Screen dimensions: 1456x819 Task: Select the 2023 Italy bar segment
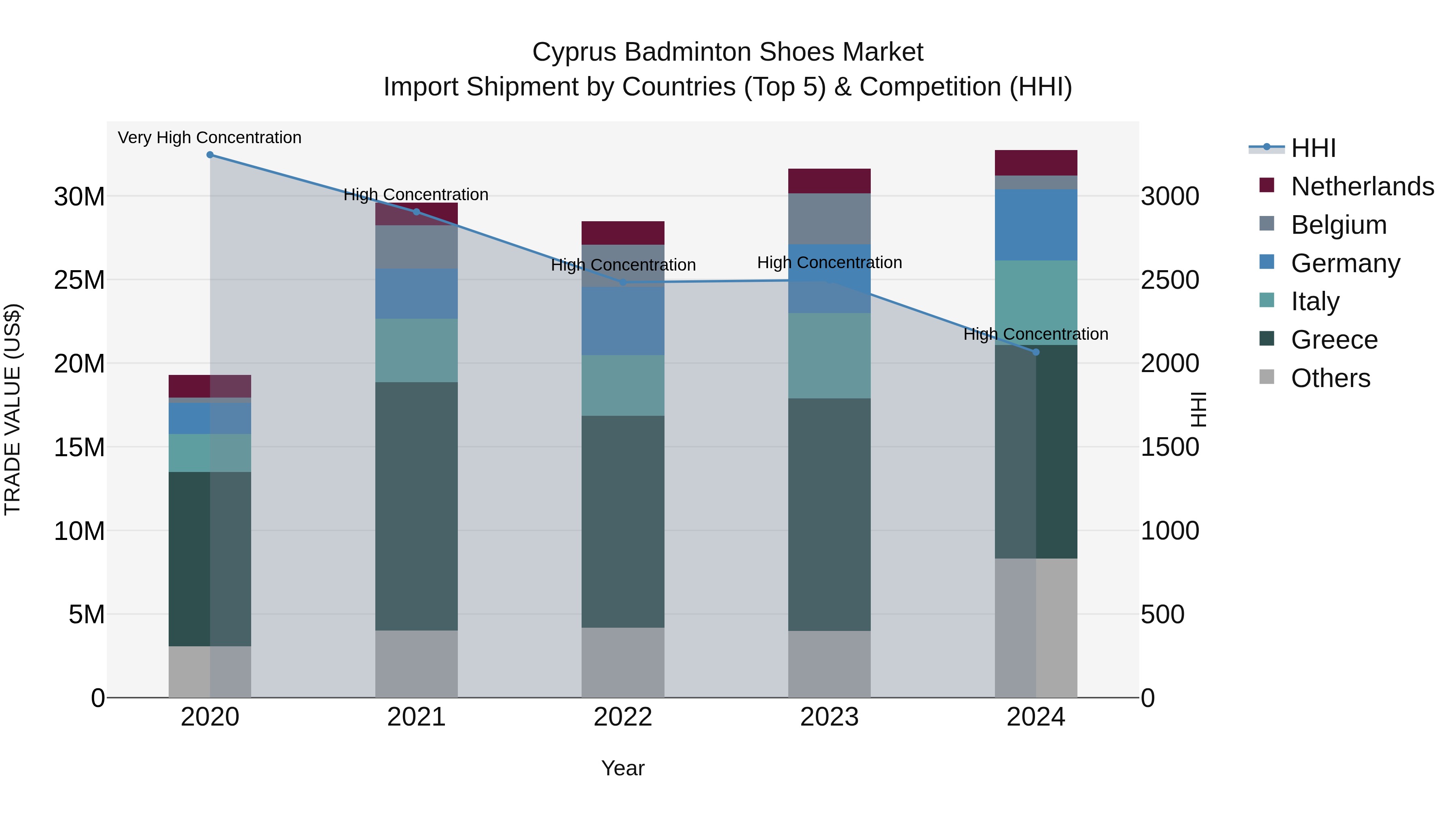829,356
